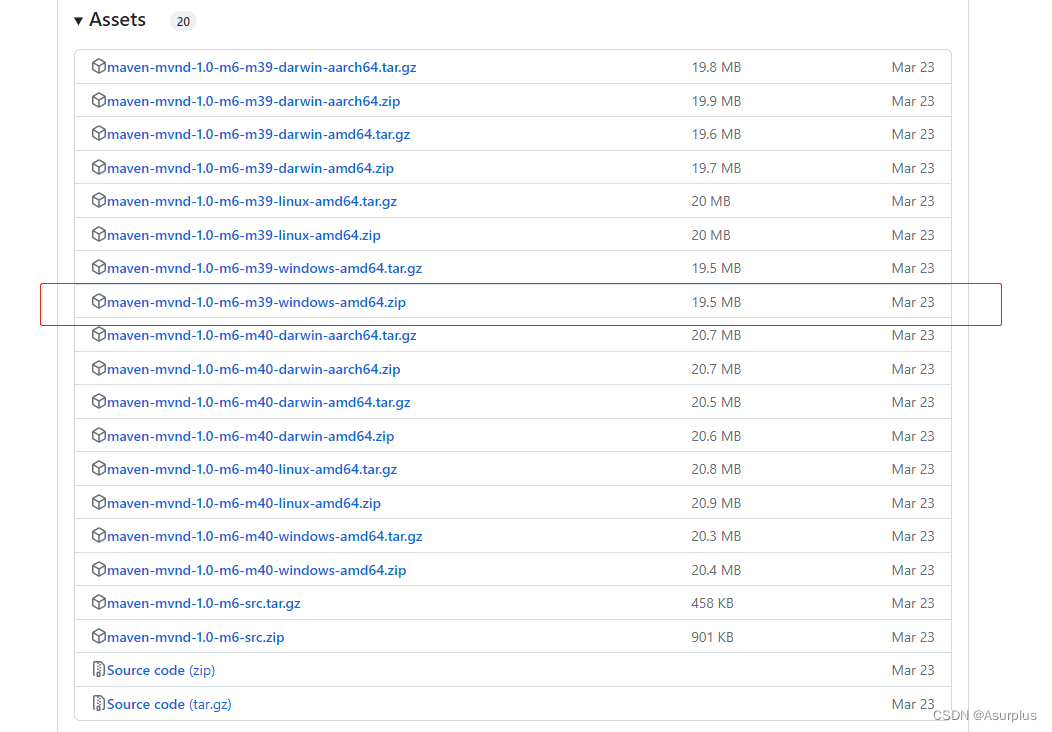Click the package icon beside m39-windows-amd64.zip
The height and width of the screenshot is (732, 1052).
tap(99, 301)
